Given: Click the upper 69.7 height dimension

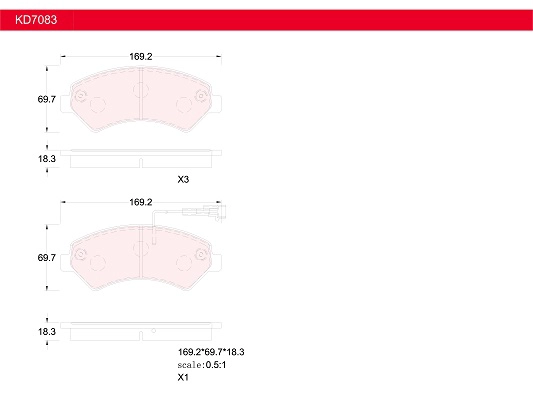Looking at the screenshot, I should [47, 99].
